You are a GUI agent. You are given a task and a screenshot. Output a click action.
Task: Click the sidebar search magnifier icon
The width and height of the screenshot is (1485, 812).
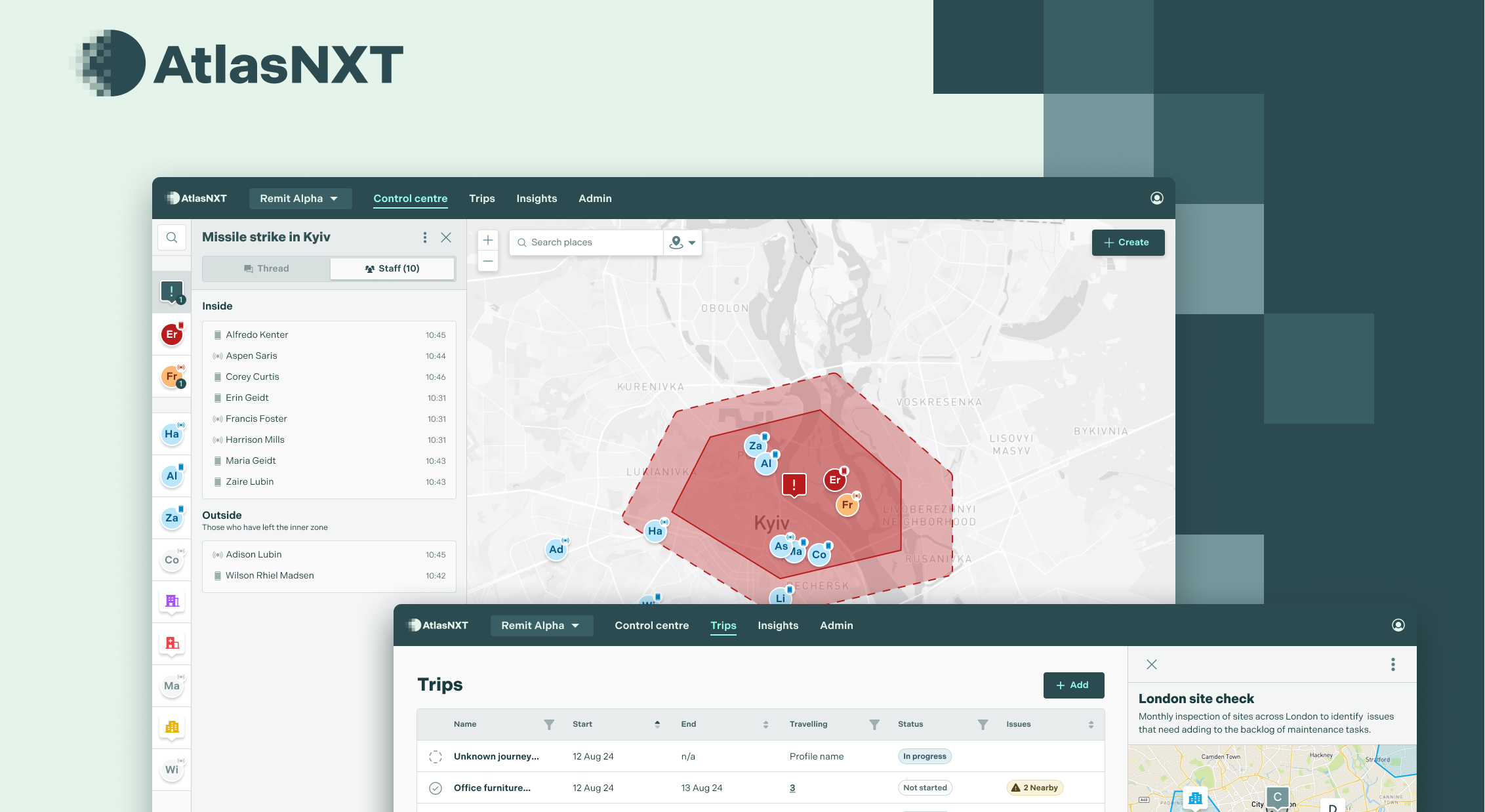click(x=172, y=237)
